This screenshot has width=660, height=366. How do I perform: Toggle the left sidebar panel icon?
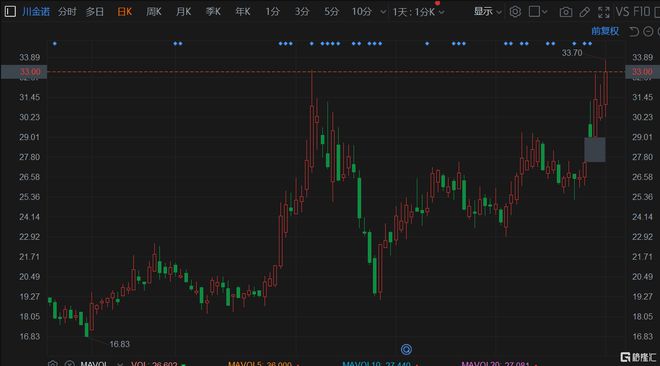pyautogui.click(x=10, y=12)
